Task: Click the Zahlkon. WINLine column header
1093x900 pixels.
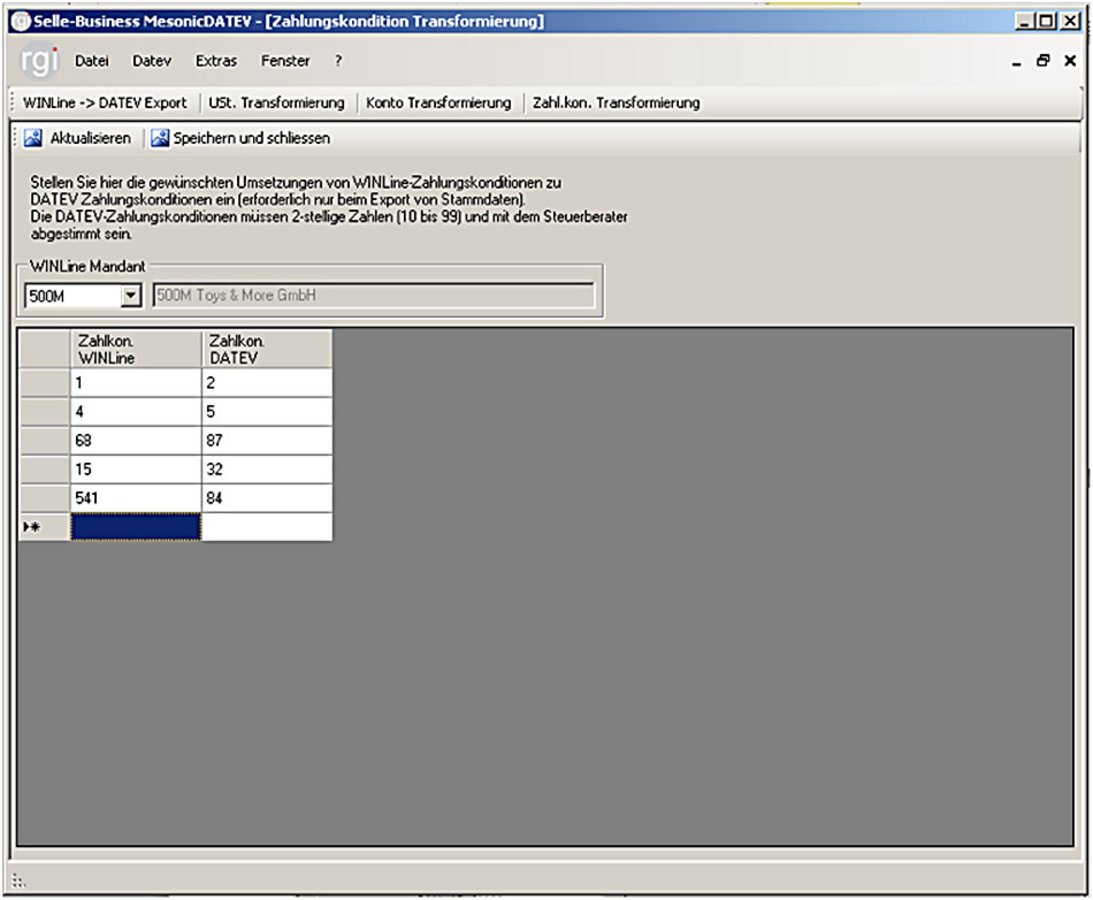Action: 135,349
